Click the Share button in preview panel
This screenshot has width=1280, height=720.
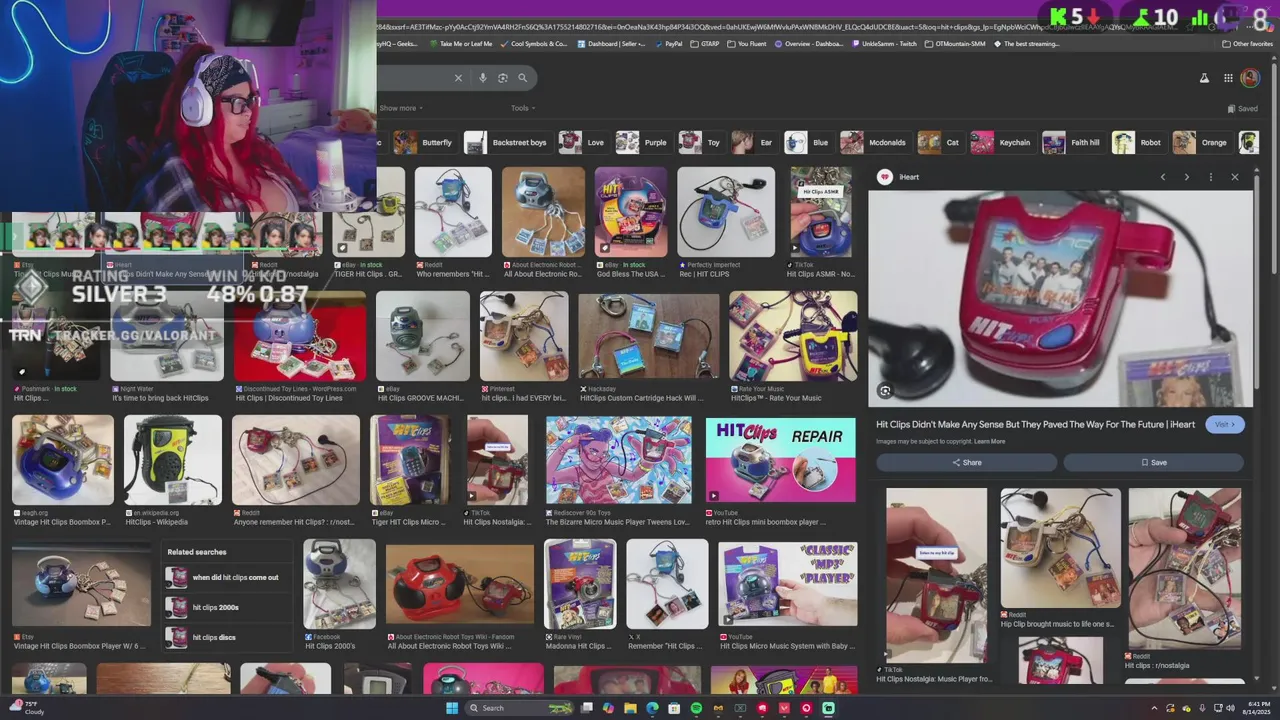(966, 463)
